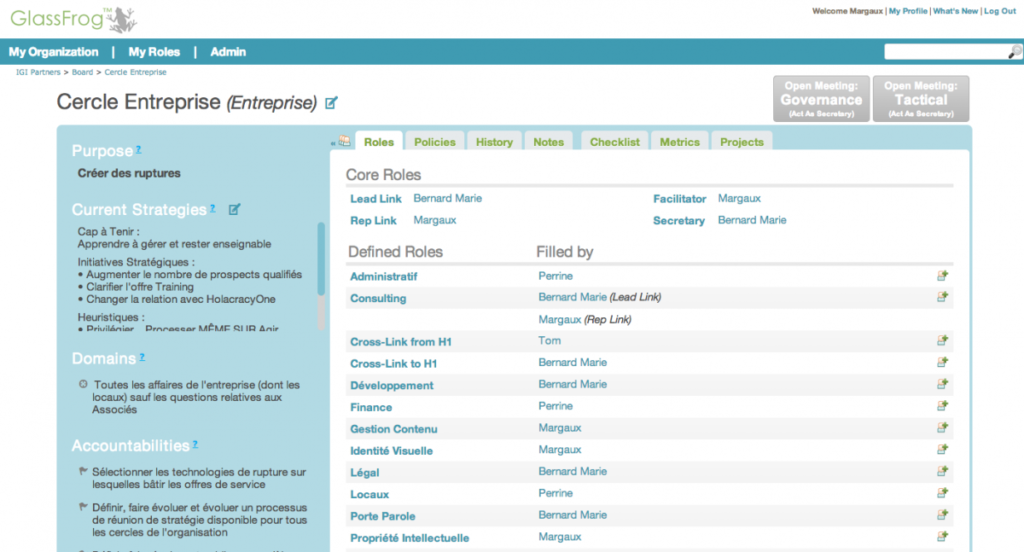Open the help icon beside Accountabilities heading

coord(195,444)
